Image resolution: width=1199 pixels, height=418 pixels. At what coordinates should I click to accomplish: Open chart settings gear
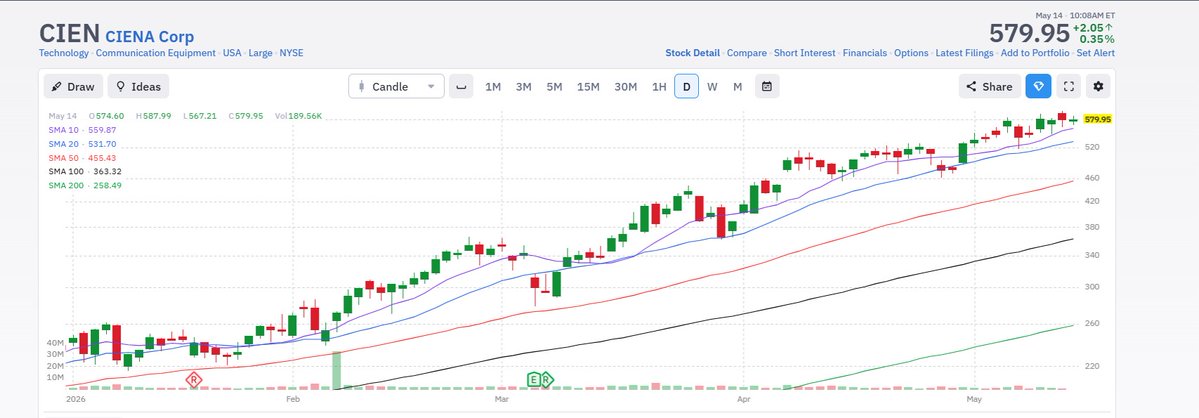click(1099, 86)
